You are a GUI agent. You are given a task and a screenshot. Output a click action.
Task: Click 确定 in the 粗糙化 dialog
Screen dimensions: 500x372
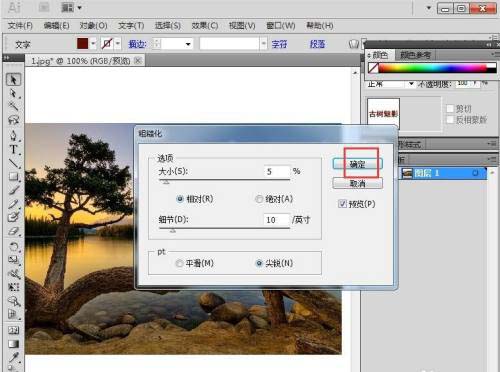pyautogui.click(x=357, y=164)
